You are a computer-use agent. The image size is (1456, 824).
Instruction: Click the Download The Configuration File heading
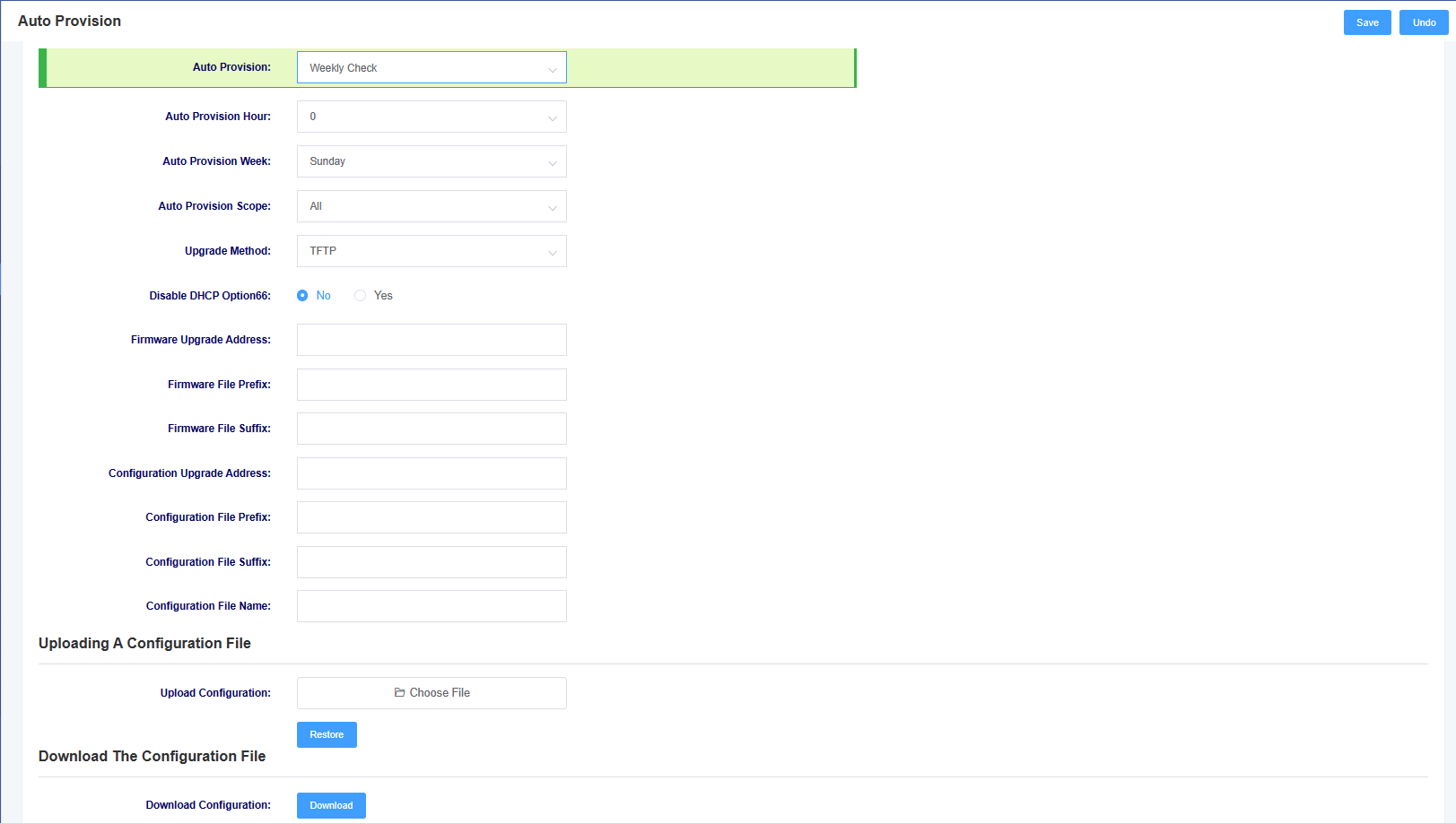(x=152, y=757)
